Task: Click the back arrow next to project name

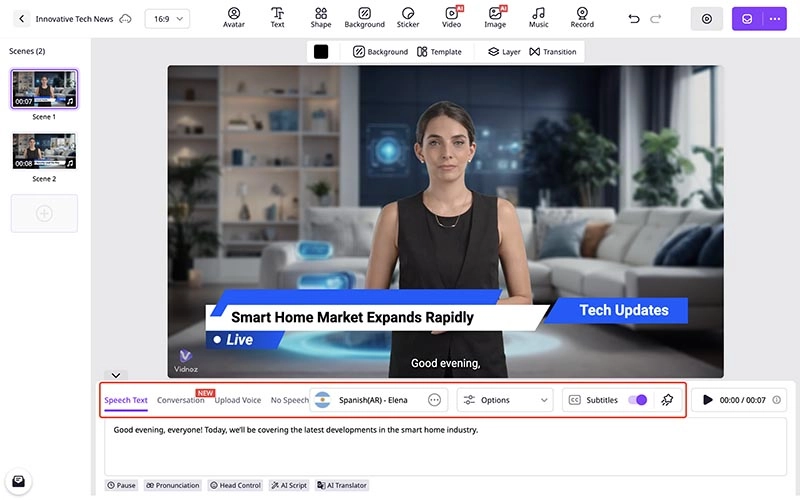Action: pos(22,19)
